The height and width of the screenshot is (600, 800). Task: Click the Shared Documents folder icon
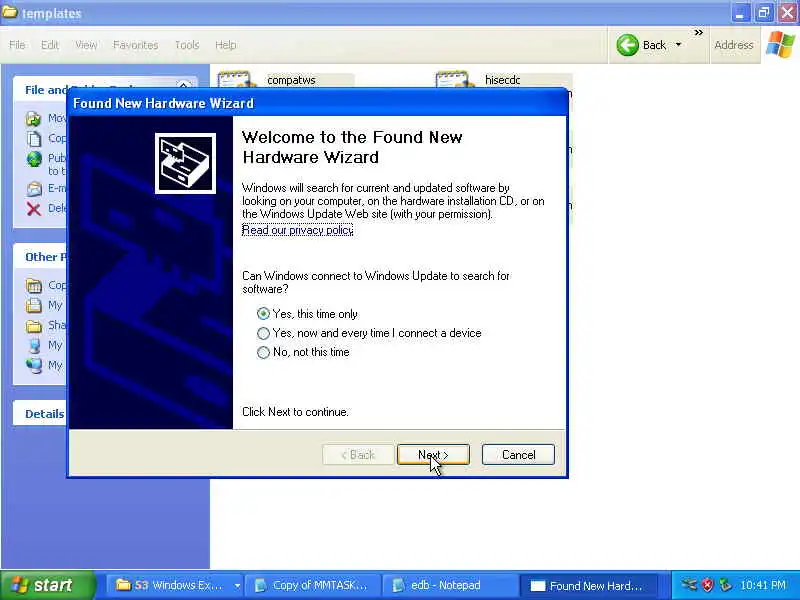pyautogui.click(x=34, y=326)
